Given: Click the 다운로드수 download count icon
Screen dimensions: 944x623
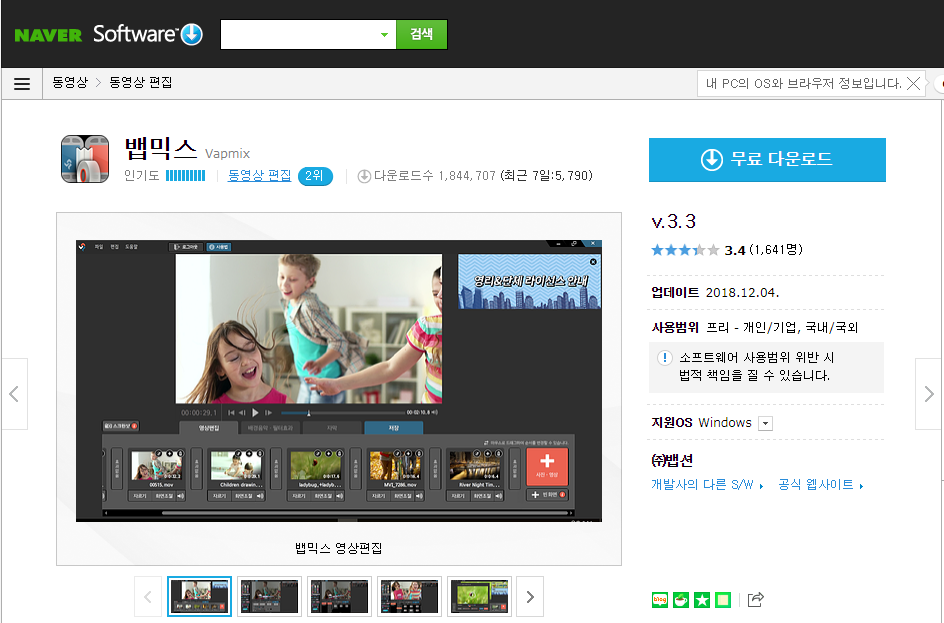Looking at the screenshot, I should (x=364, y=176).
